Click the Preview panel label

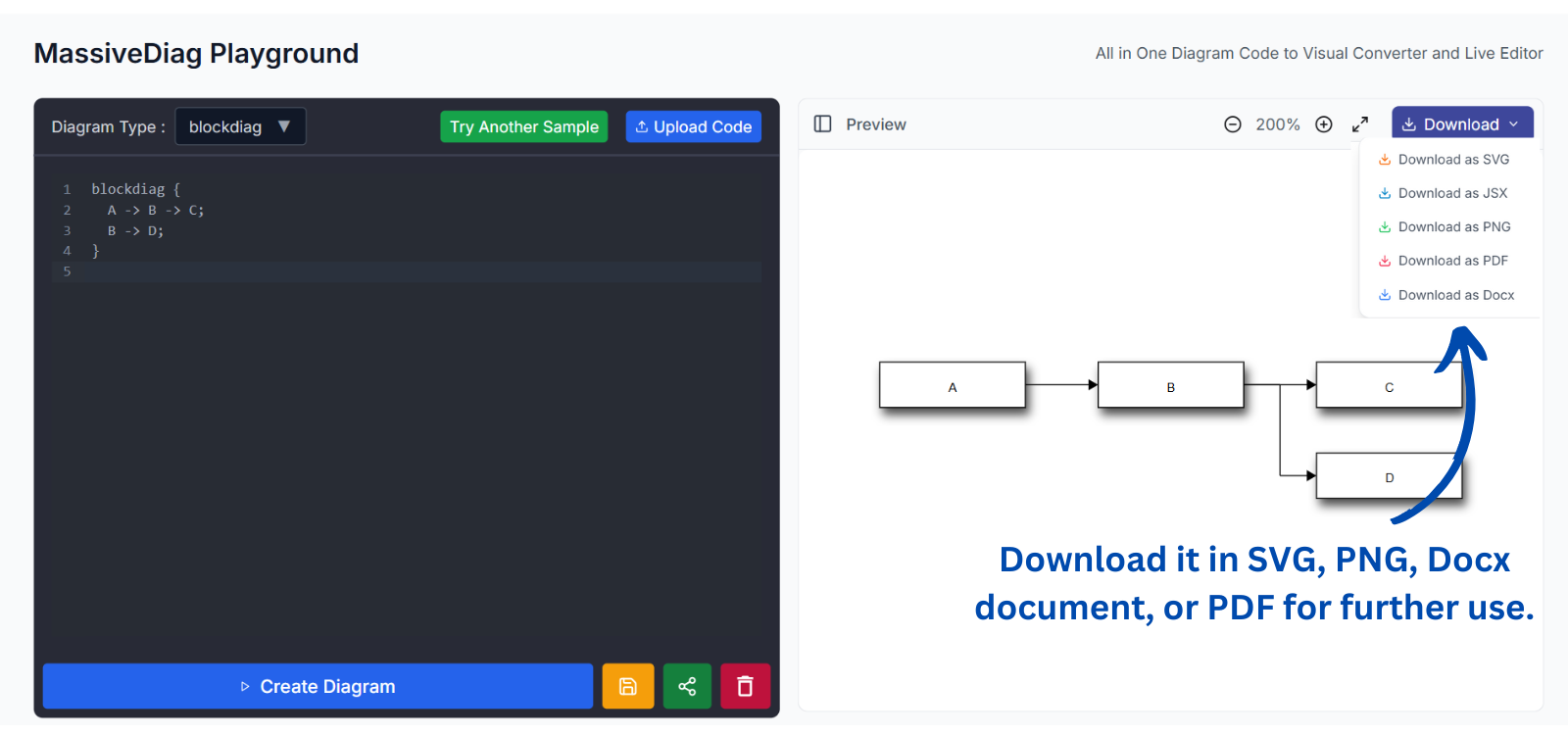point(876,124)
